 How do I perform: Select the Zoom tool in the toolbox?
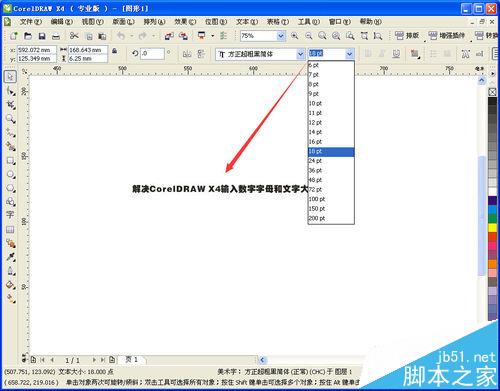pos(10,118)
